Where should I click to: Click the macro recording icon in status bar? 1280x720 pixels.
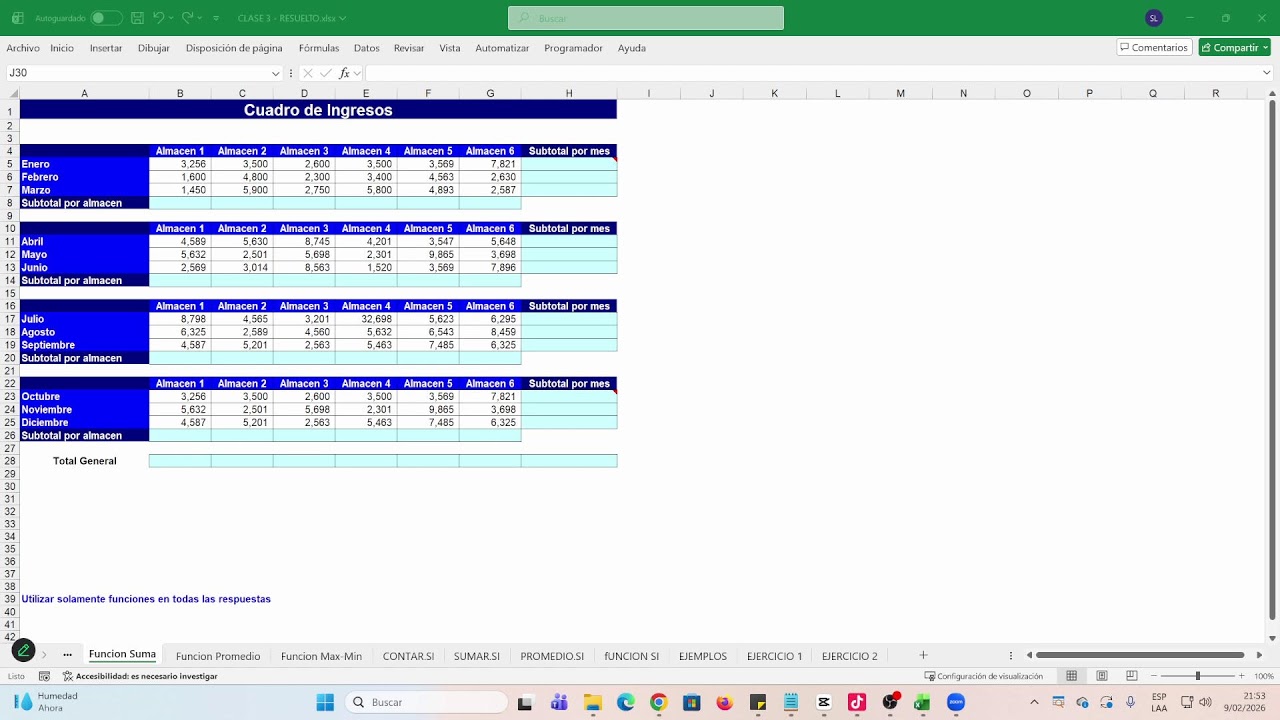[44, 676]
